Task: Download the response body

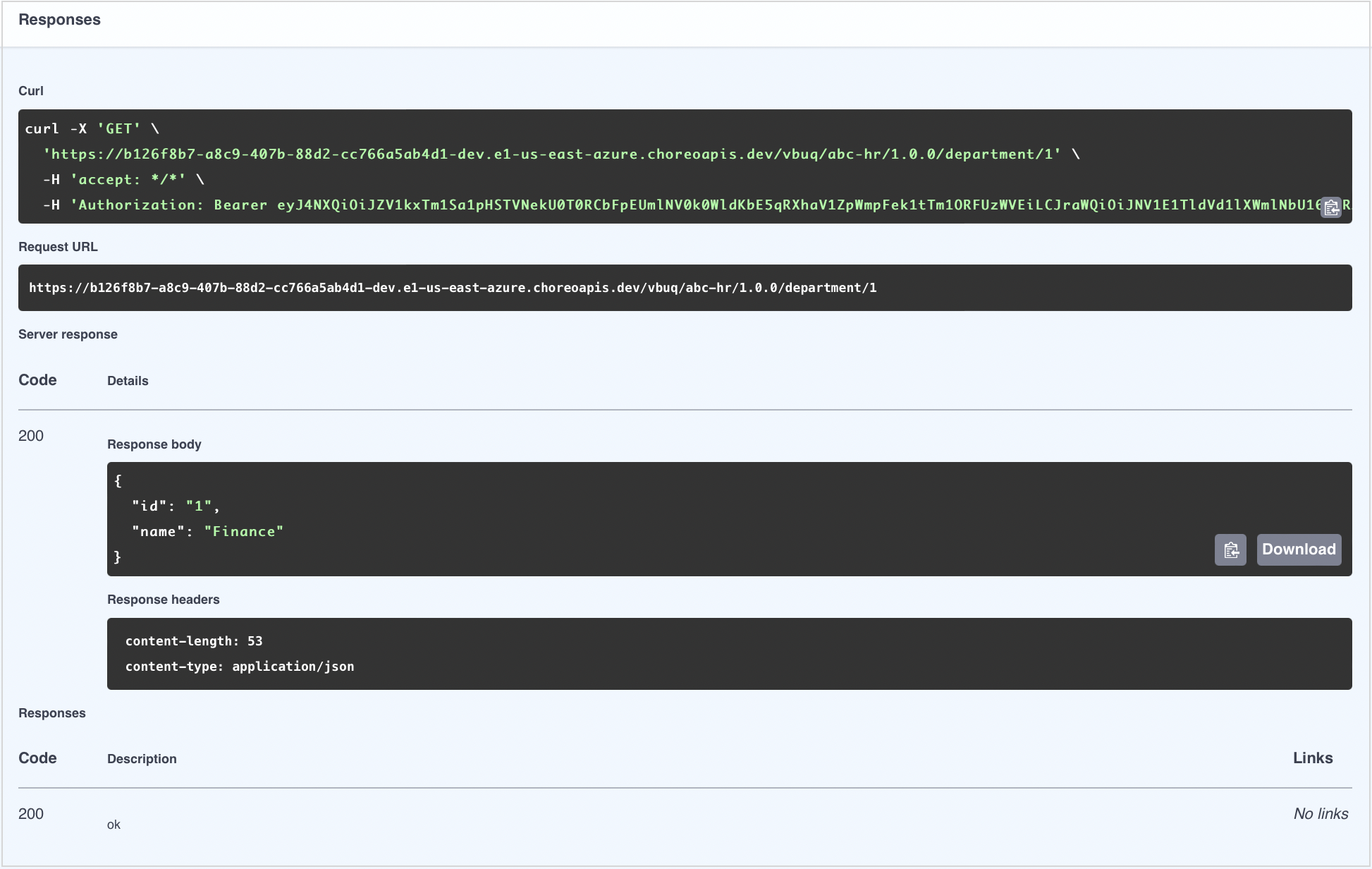Action: (x=1299, y=549)
